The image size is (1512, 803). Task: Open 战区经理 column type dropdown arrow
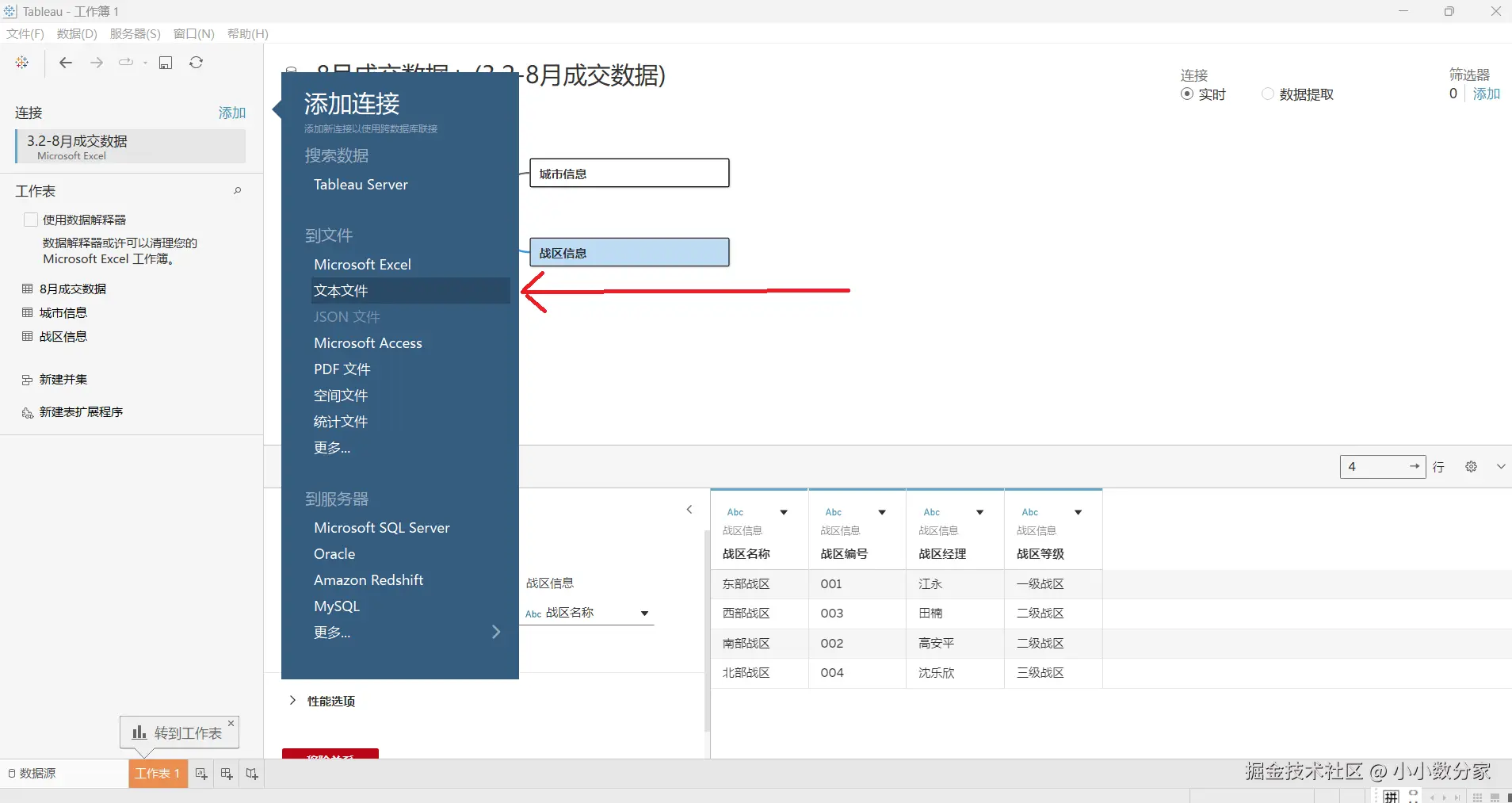tap(980, 512)
